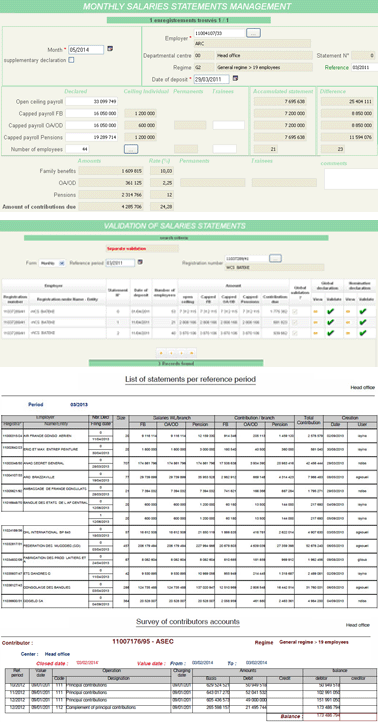
Task: Validate nominative declaration for statement 0
Action: [363, 312]
